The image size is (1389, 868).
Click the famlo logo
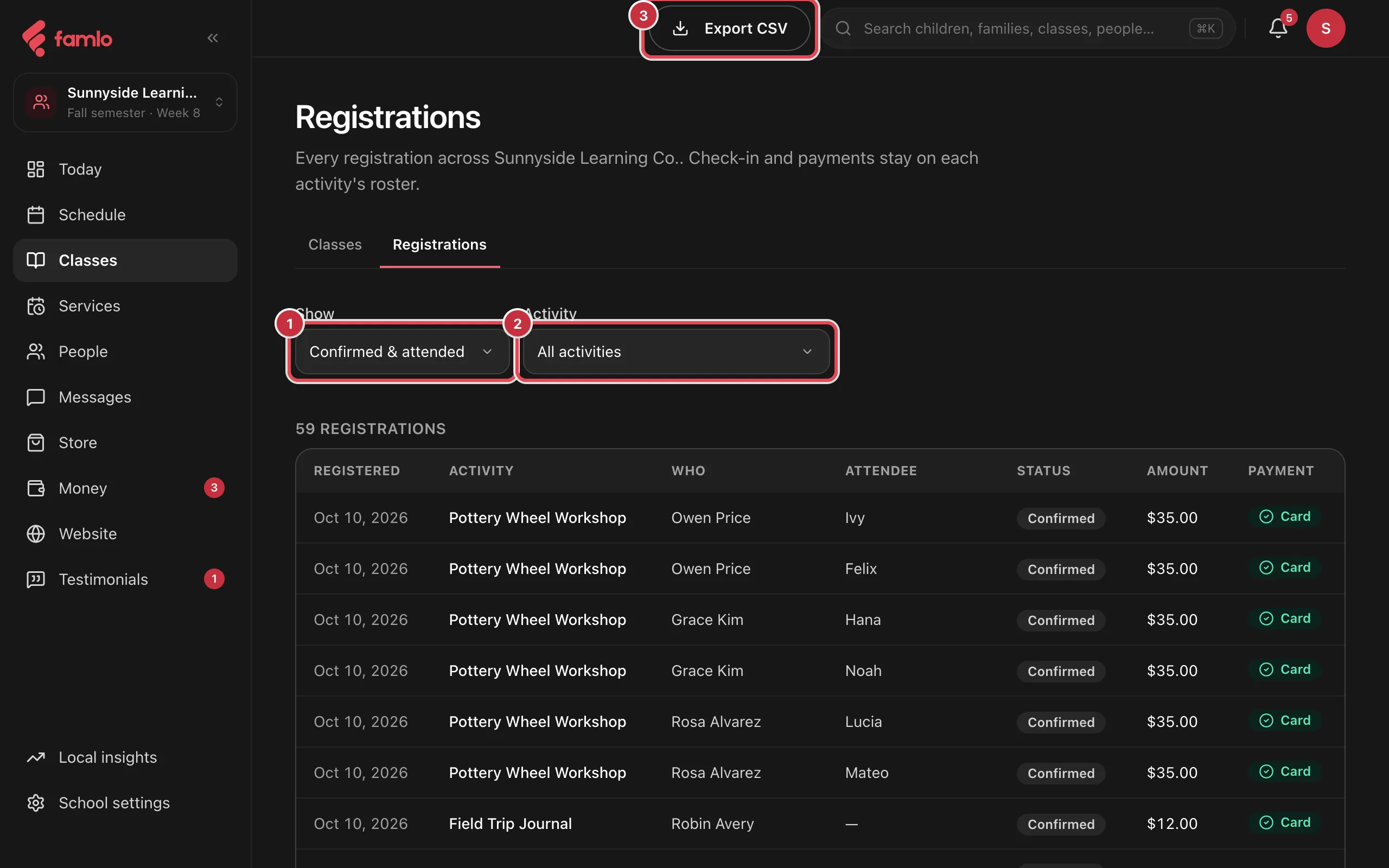67,39
